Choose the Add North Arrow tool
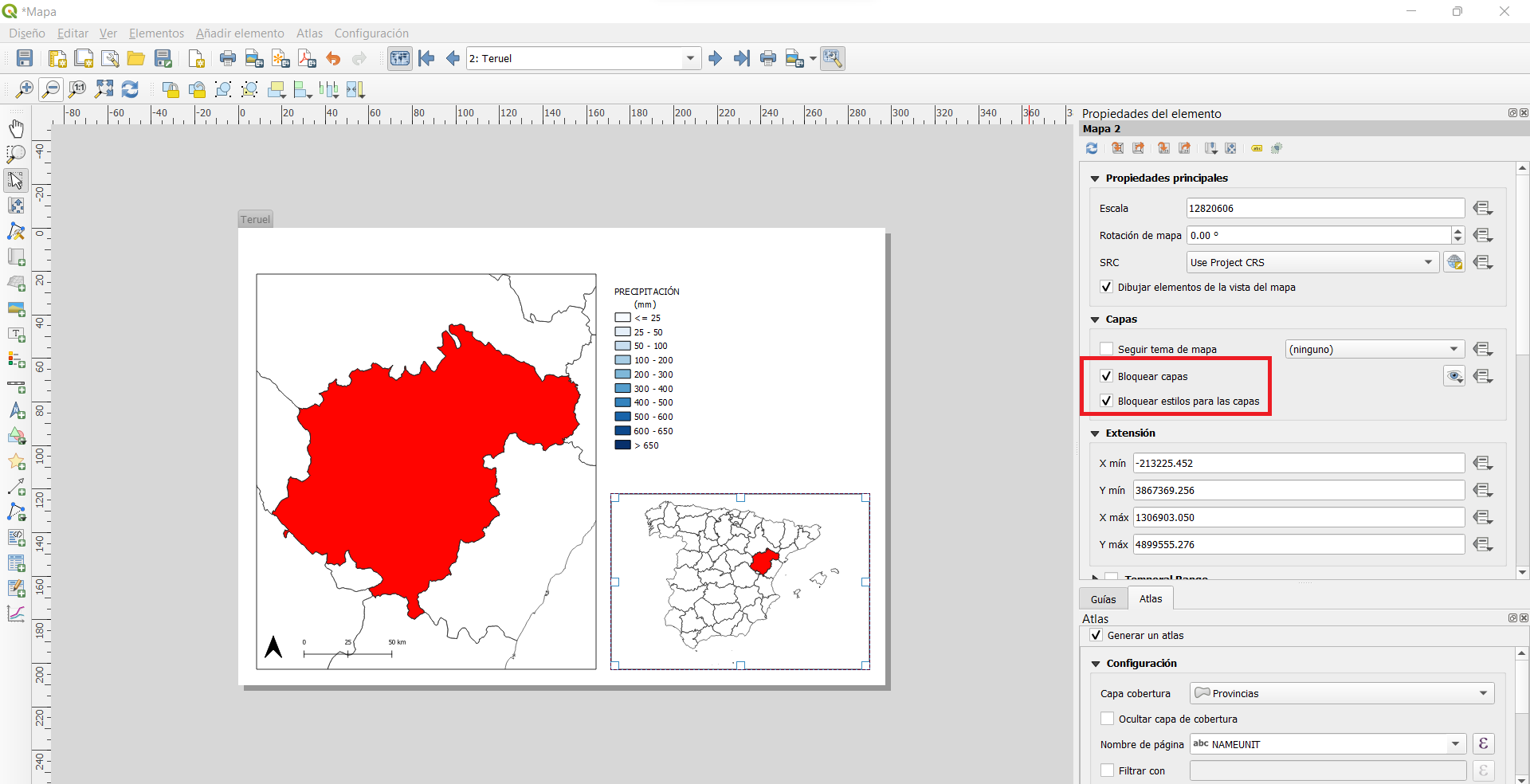 click(16, 411)
